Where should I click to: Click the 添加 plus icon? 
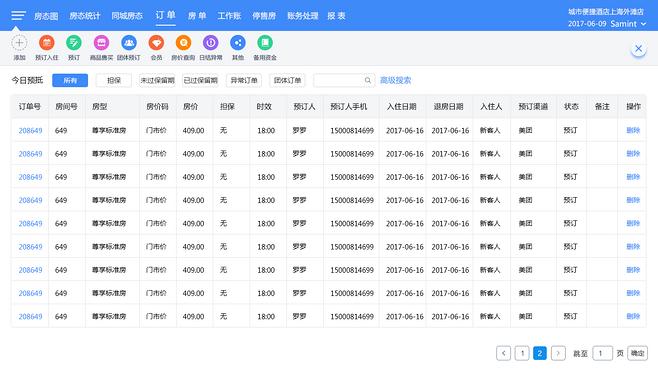[x=19, y=43]
